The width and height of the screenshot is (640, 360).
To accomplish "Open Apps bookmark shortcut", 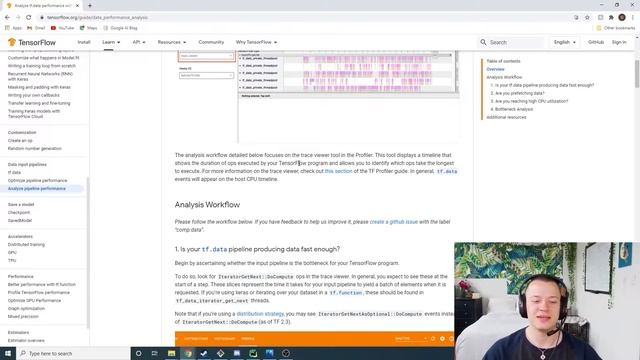I will pyautogui.click(x=13, y=28).
